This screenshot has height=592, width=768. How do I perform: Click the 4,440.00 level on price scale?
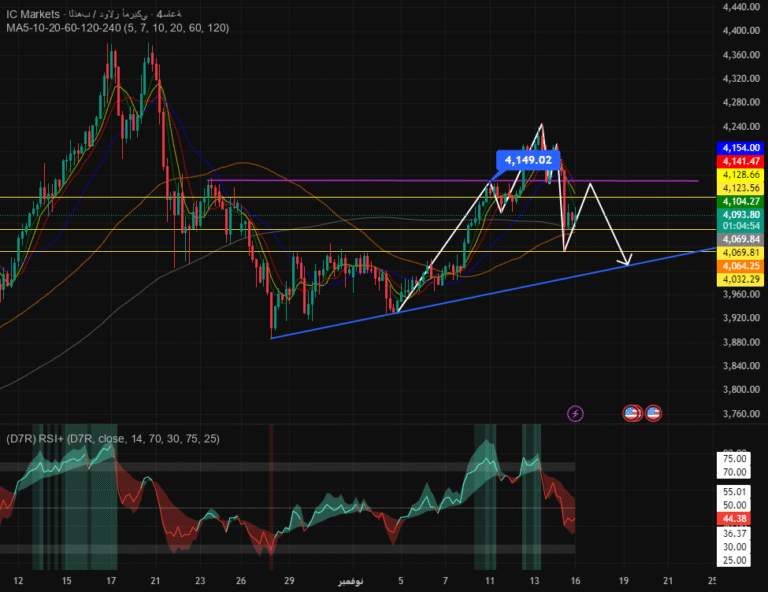[x=736, y=7]
